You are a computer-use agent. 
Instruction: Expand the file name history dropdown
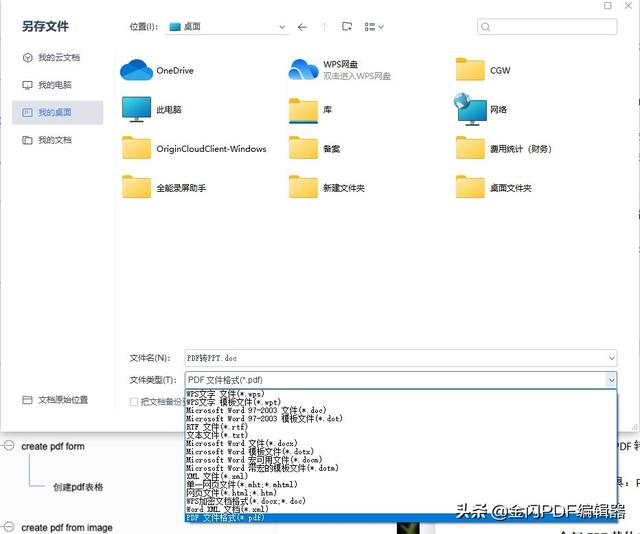tap(611, 358)
